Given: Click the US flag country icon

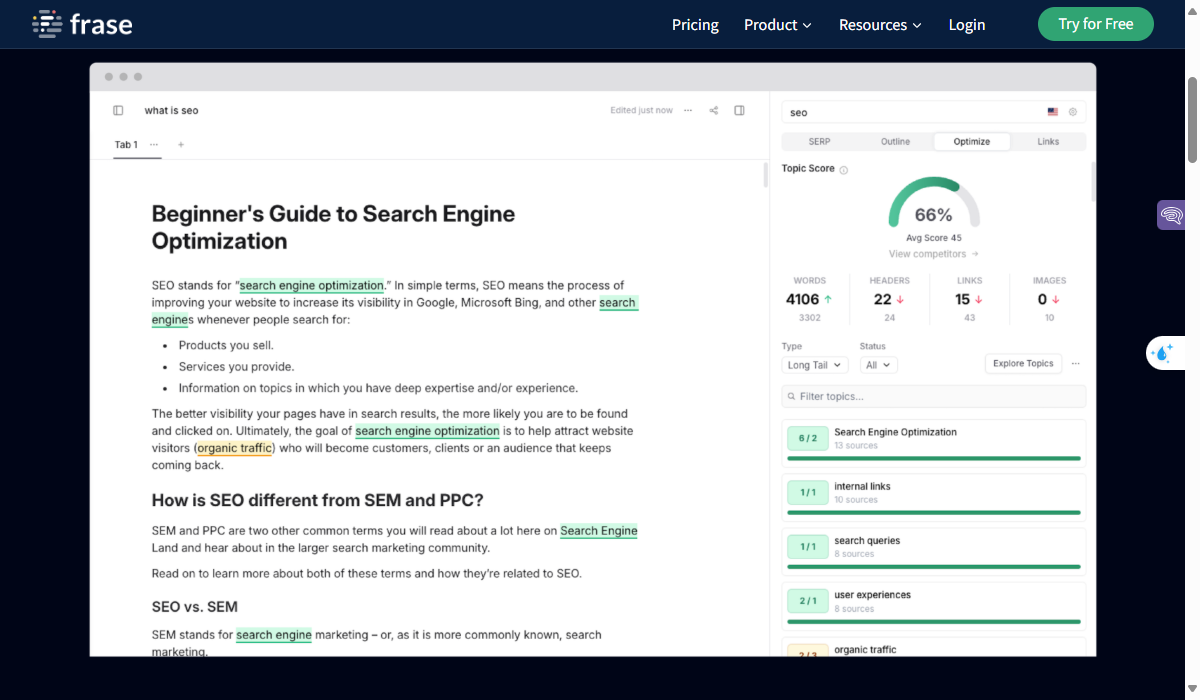Looking at the screenshot, I should click(x=1053, y=112).
